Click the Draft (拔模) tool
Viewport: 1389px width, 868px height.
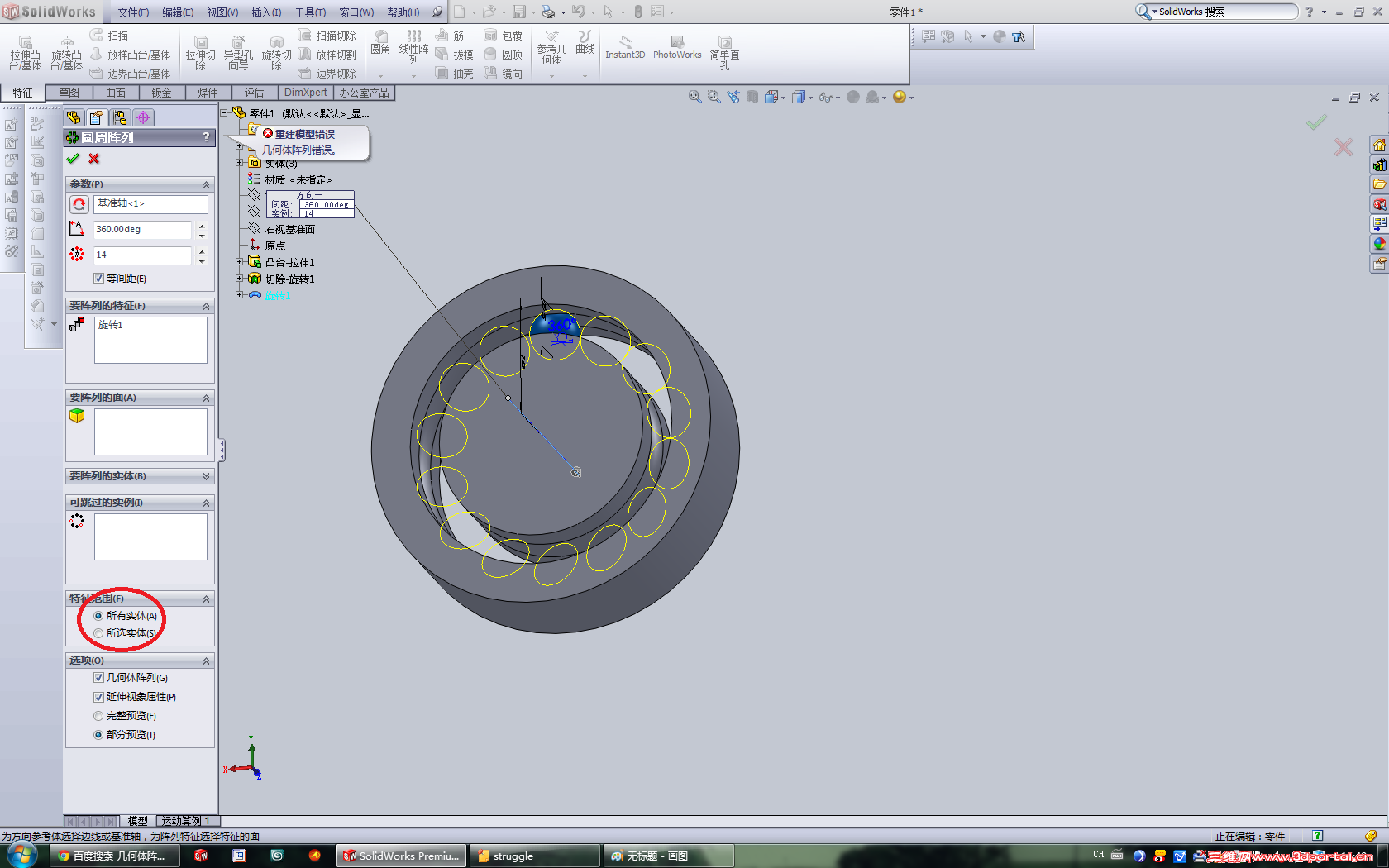pyautogui.click(x=454, y=55)
